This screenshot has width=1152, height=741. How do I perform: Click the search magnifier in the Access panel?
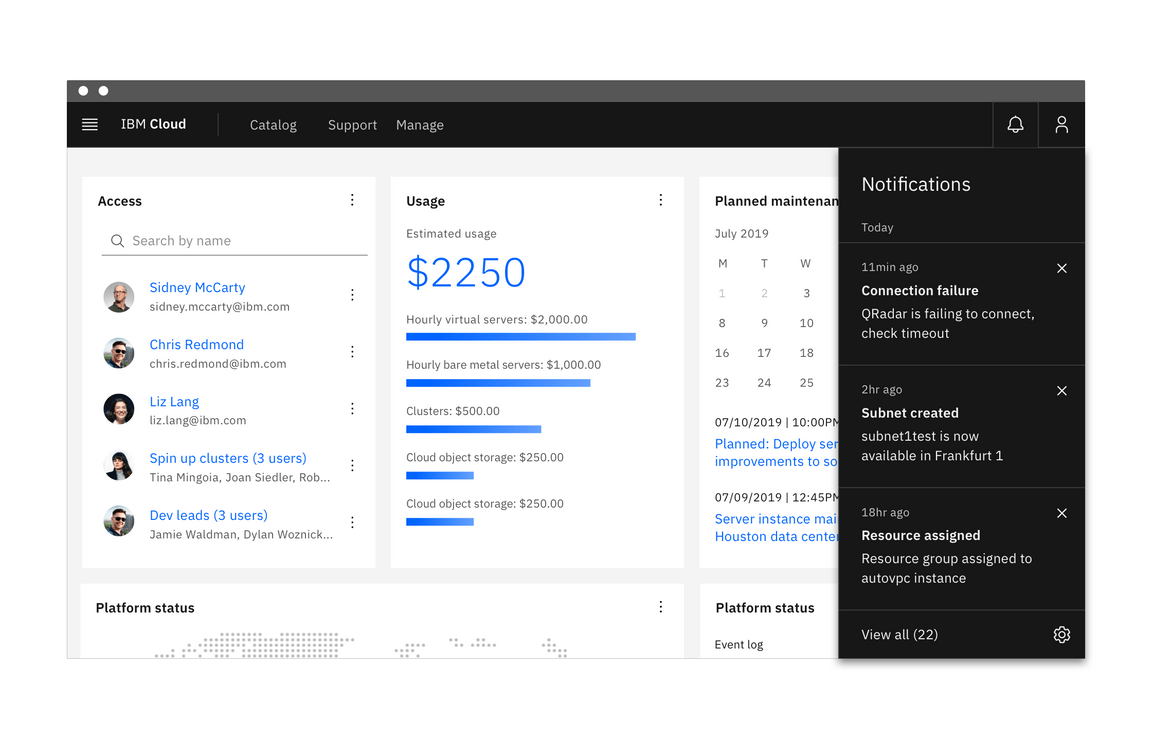tap(117, 240)
